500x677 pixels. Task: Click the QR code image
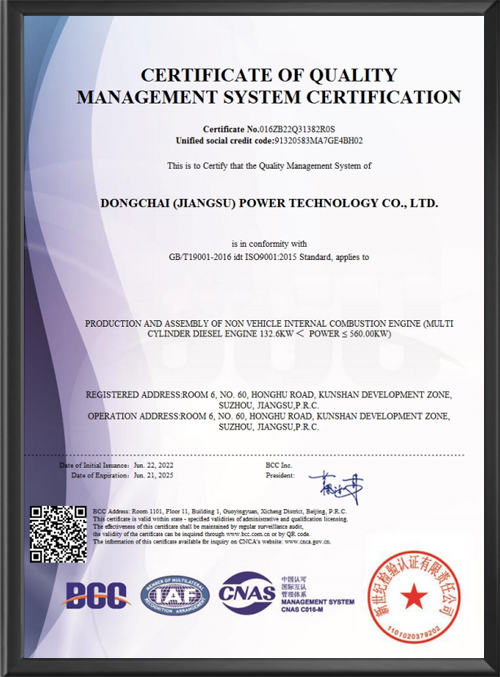[x=58, y=535]
